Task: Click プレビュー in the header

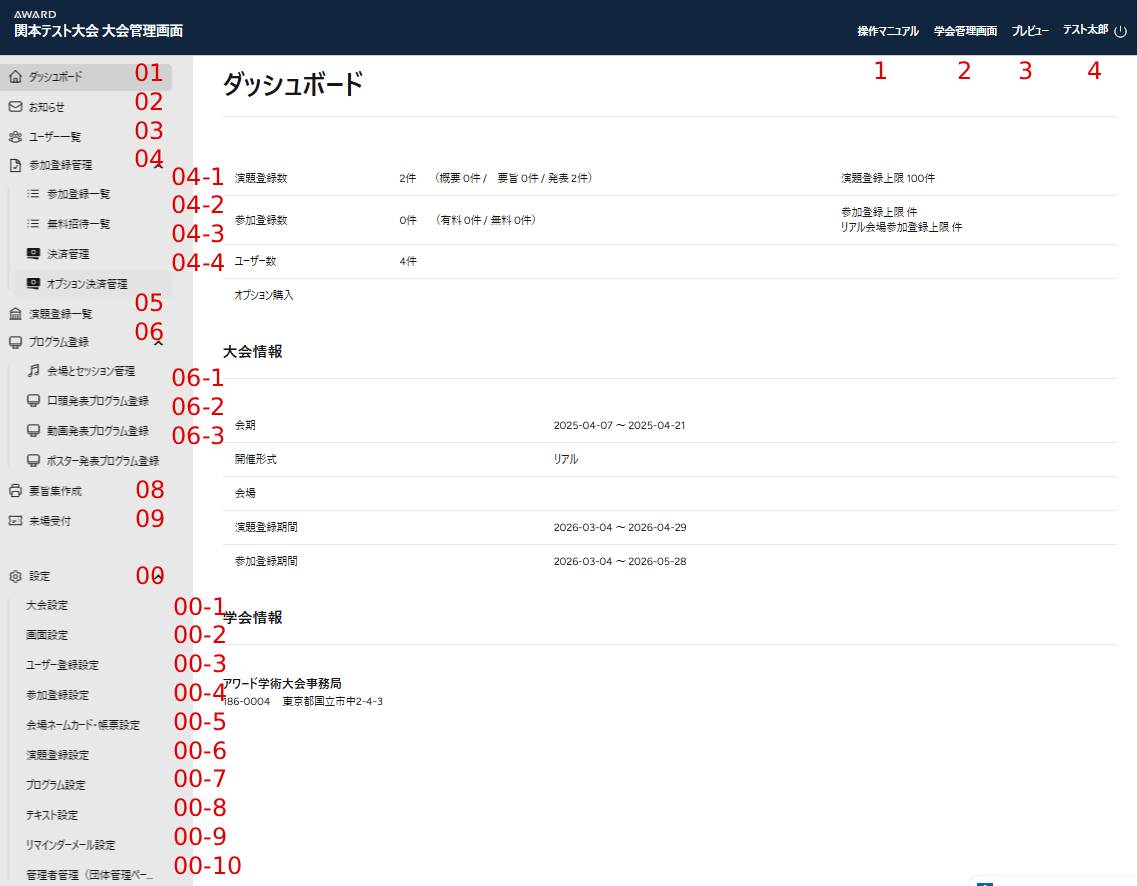Action: click(1030, 32)
